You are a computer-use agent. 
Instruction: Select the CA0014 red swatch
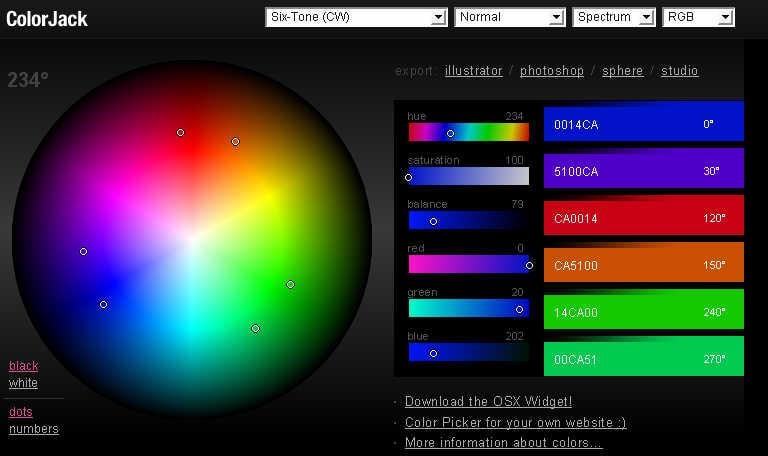644,215
